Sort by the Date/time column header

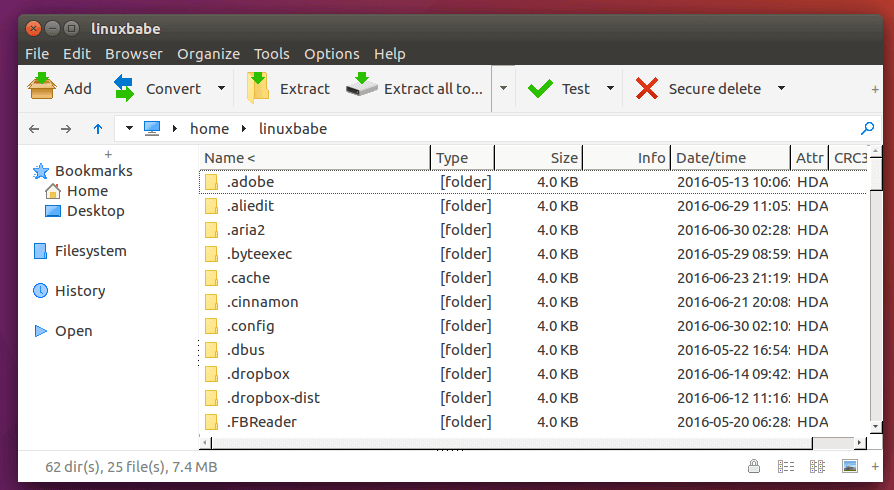711,158
